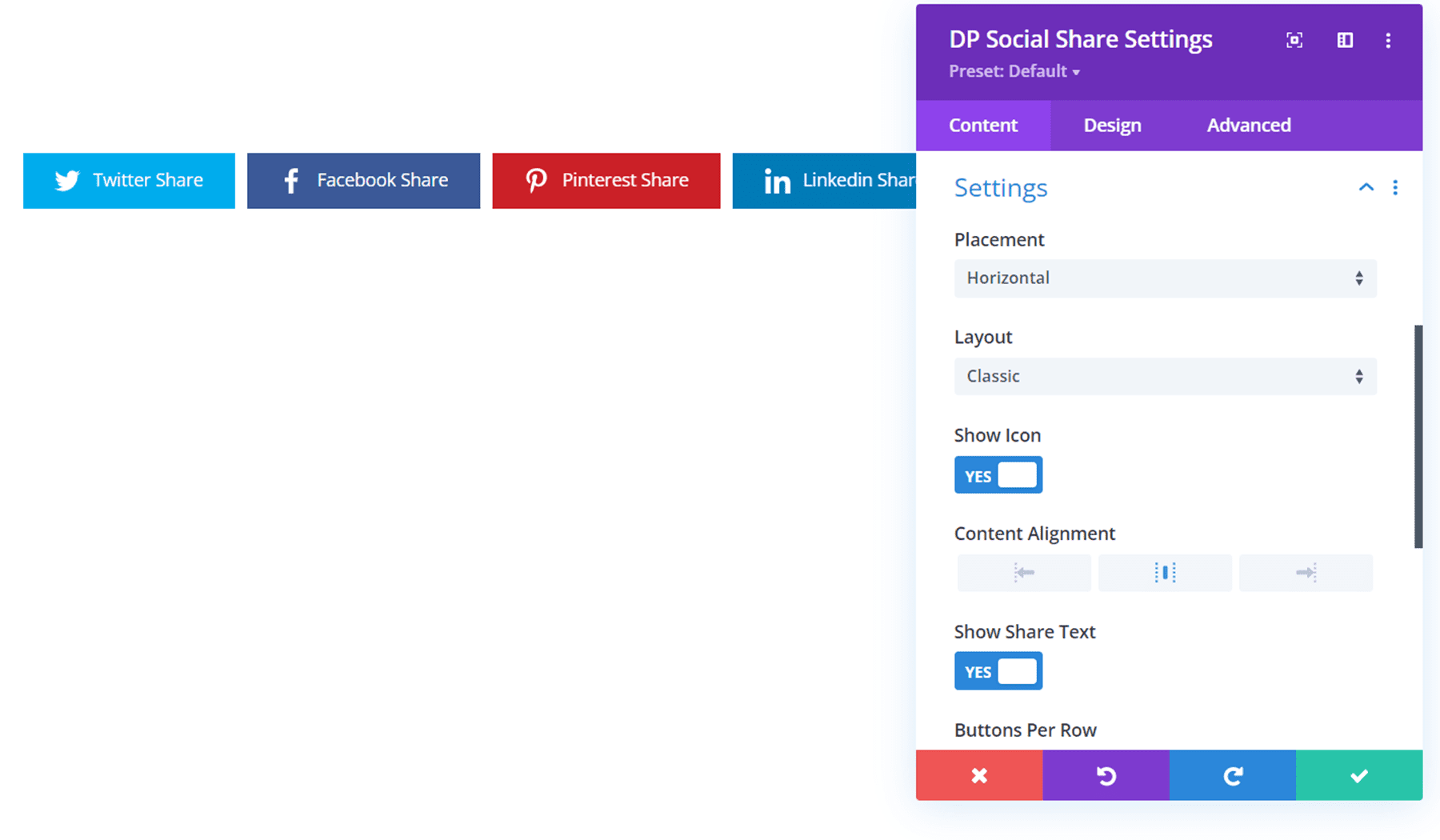Open the Advanced tab
The height and width of the screenshot is (840, 1440).
pyautogui.click(x=1249, y=125)
